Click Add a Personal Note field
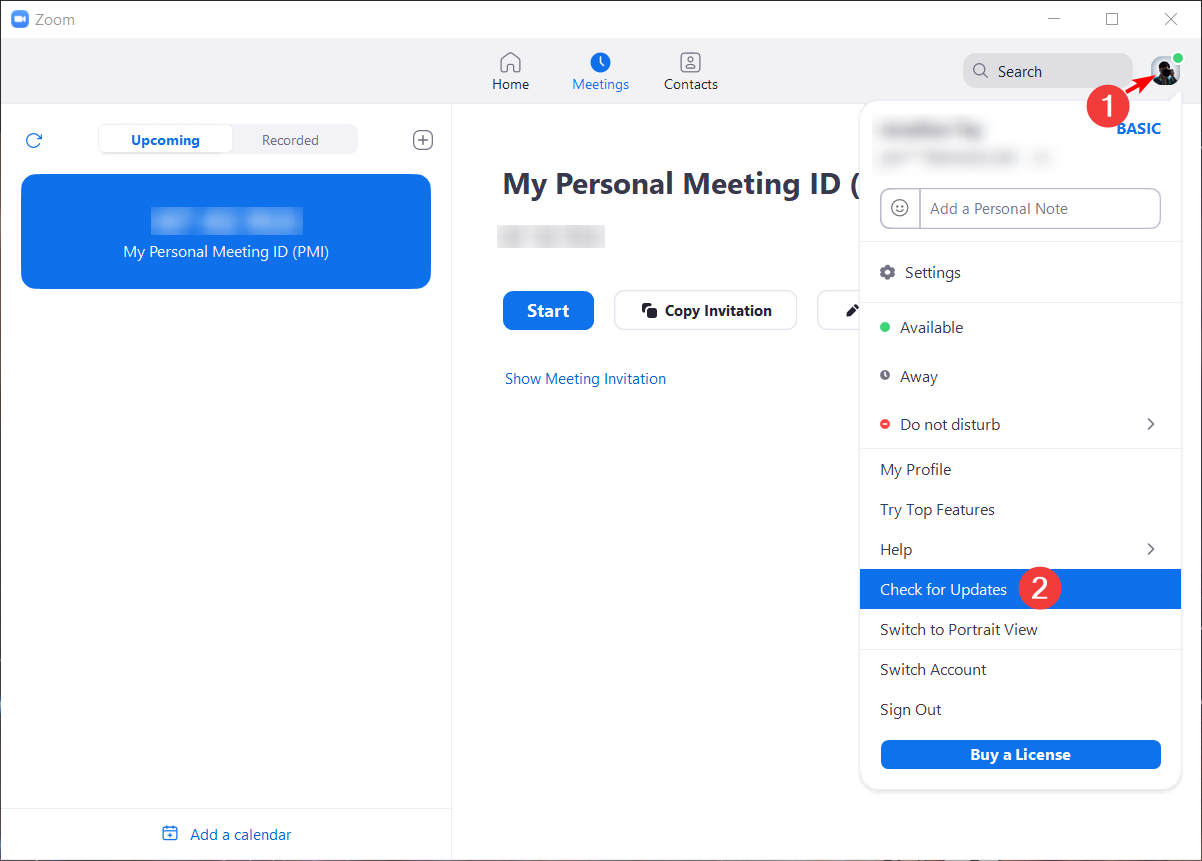The image size is (1202, 861). click(1039, 208)
